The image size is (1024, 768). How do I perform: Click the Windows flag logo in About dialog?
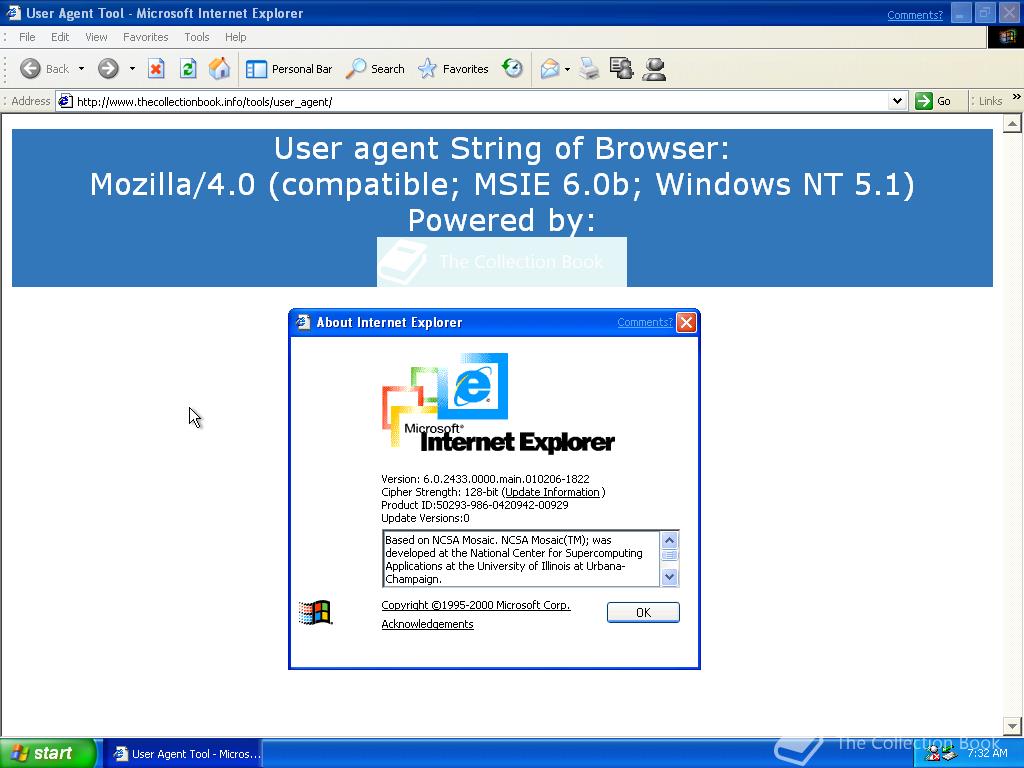coord(315,613)
